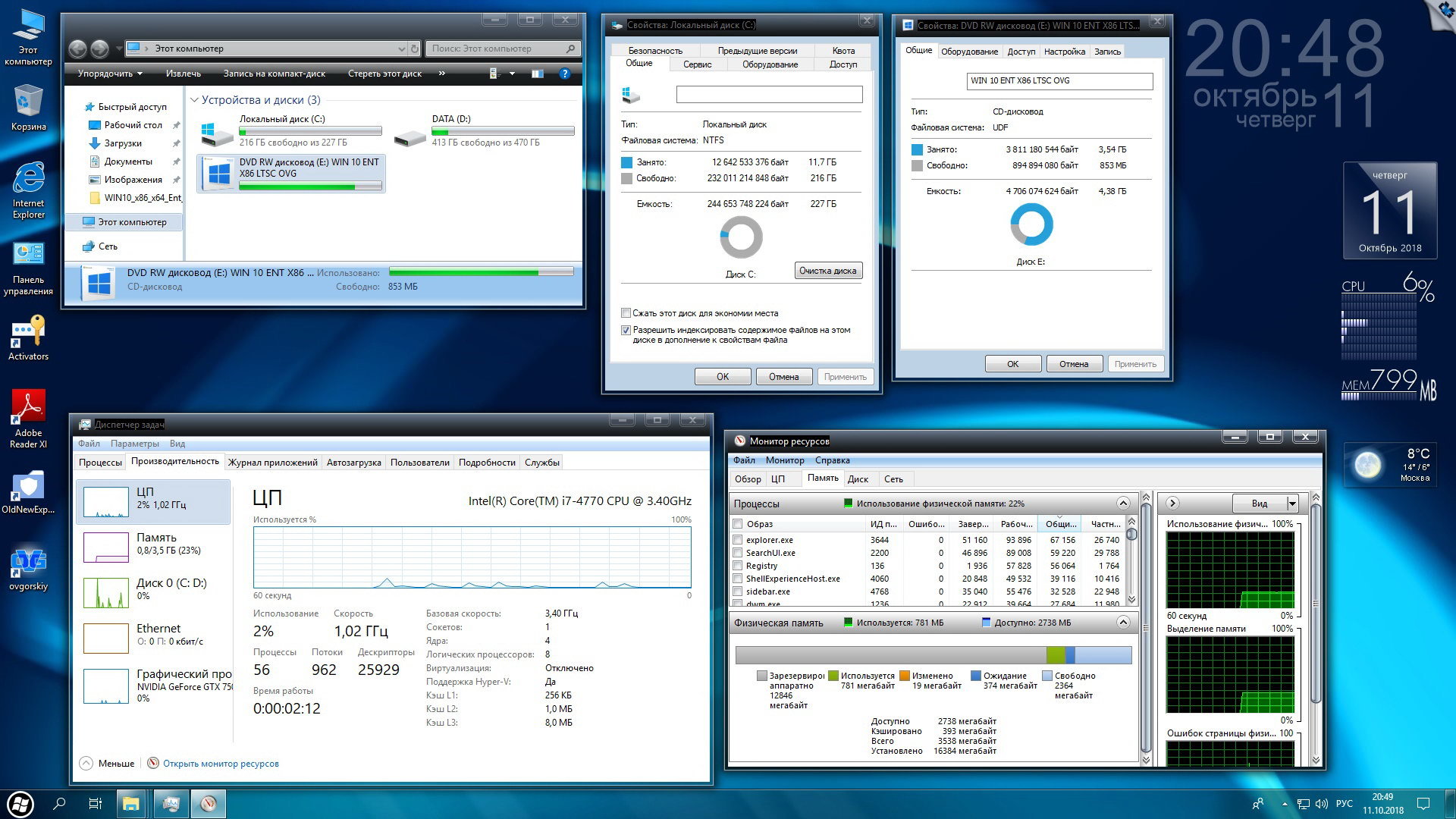Viewport: 1456px width, 819px height.
Task: Click the Очистка диска button
Action: pyautogui.click(x=827, y=271)
